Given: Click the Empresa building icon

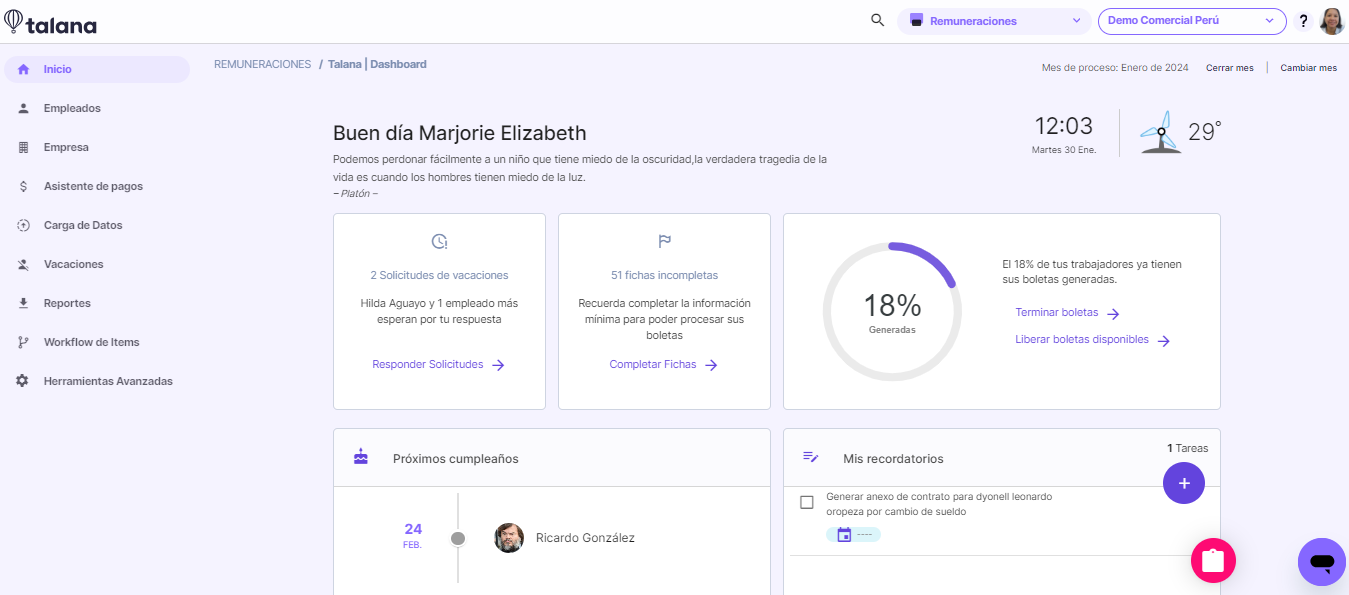Looking at the screenshot, I should (23, 147).
